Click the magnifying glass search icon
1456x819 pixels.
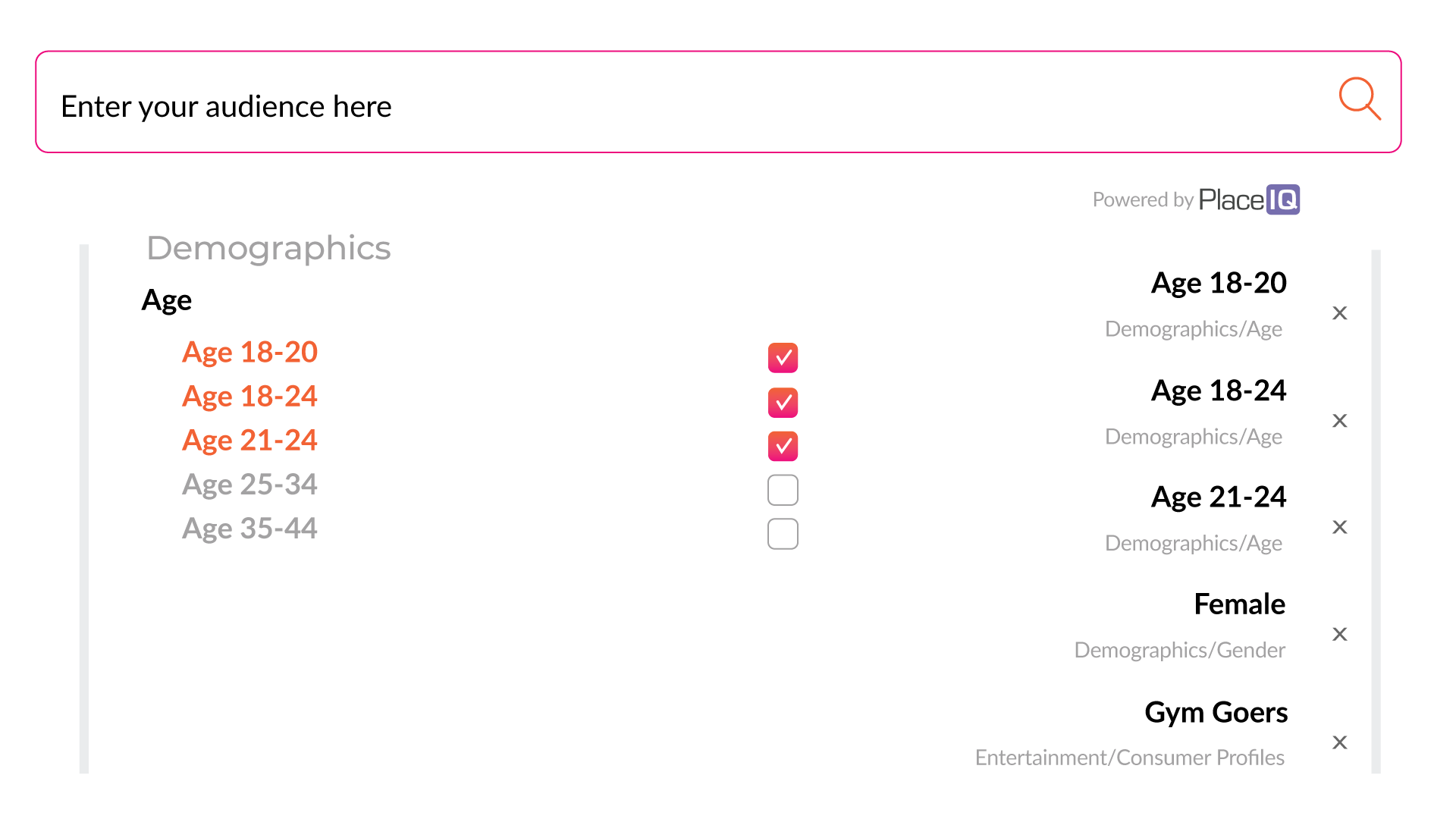(x=1359, y=99)
